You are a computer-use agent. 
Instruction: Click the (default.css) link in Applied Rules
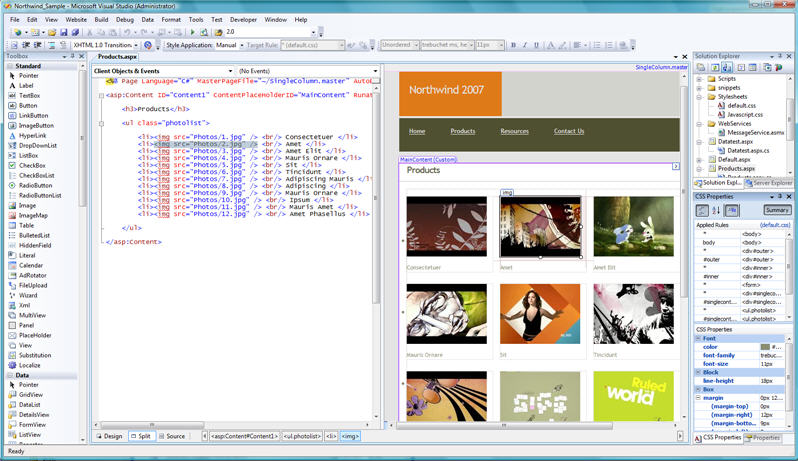pyautogui.click(x=775, y=225)
